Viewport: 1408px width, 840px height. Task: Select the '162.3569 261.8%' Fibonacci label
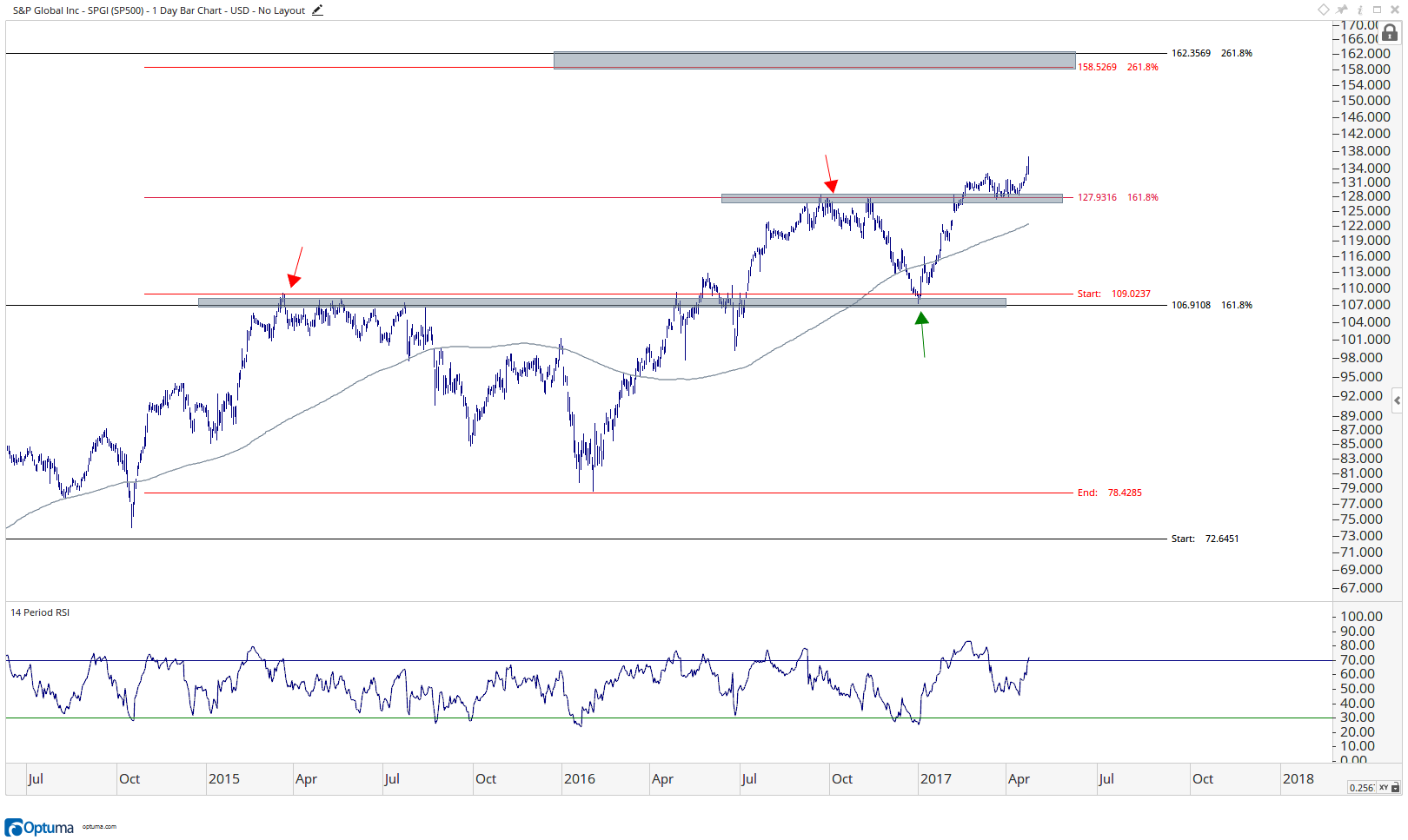pos(1212,53)
